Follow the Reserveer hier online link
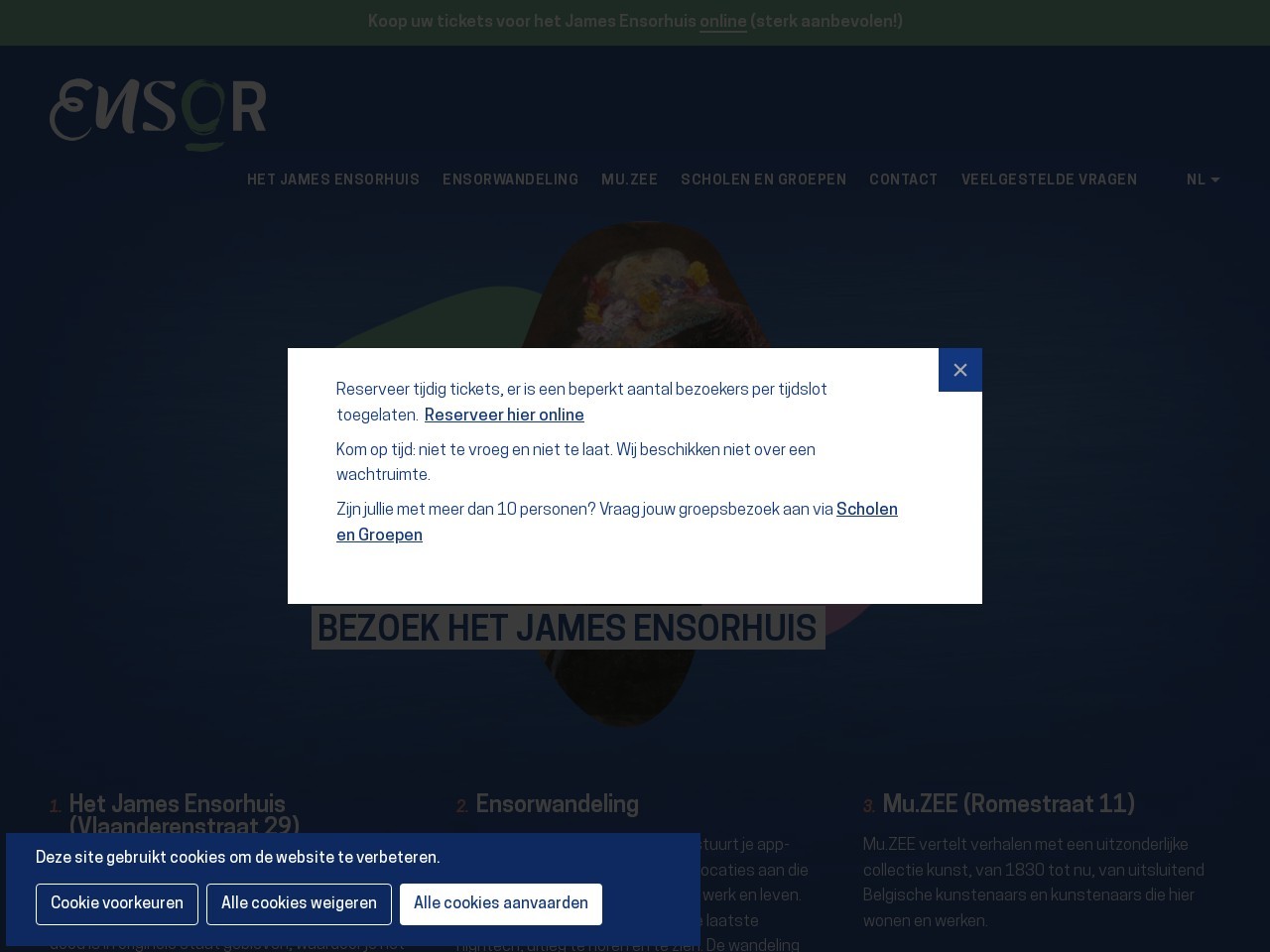 (504, 416)
